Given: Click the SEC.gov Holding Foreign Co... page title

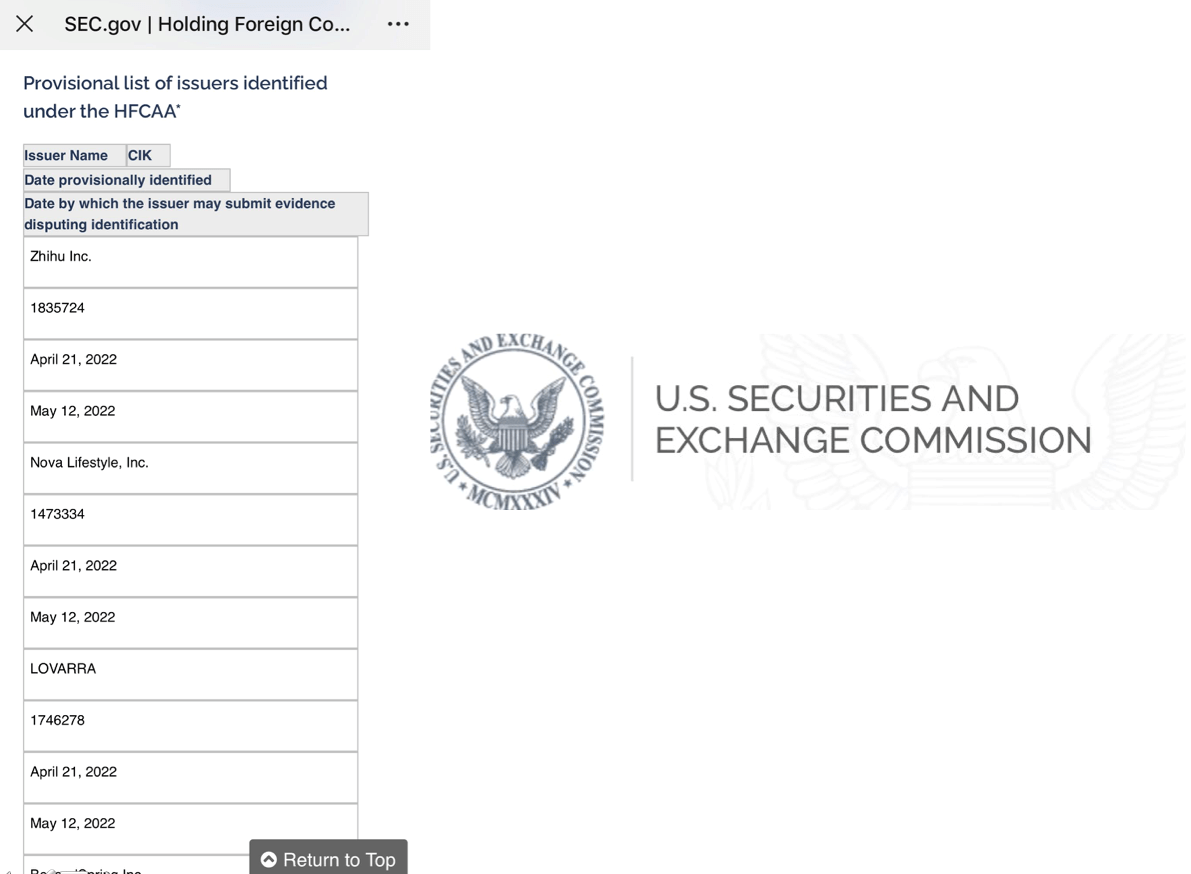Looking at the screenshot, I should [207, 24].
